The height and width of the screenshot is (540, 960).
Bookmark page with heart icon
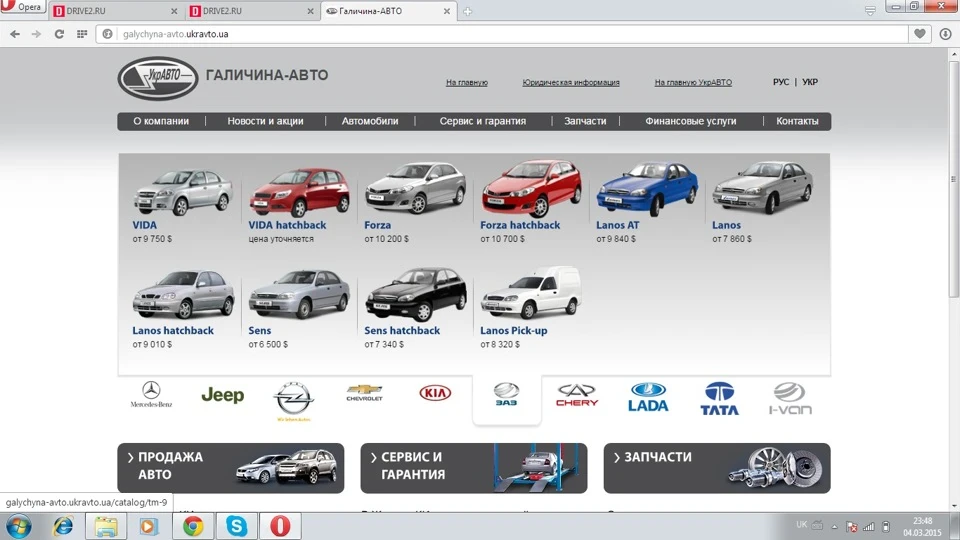tap(920, 34)
